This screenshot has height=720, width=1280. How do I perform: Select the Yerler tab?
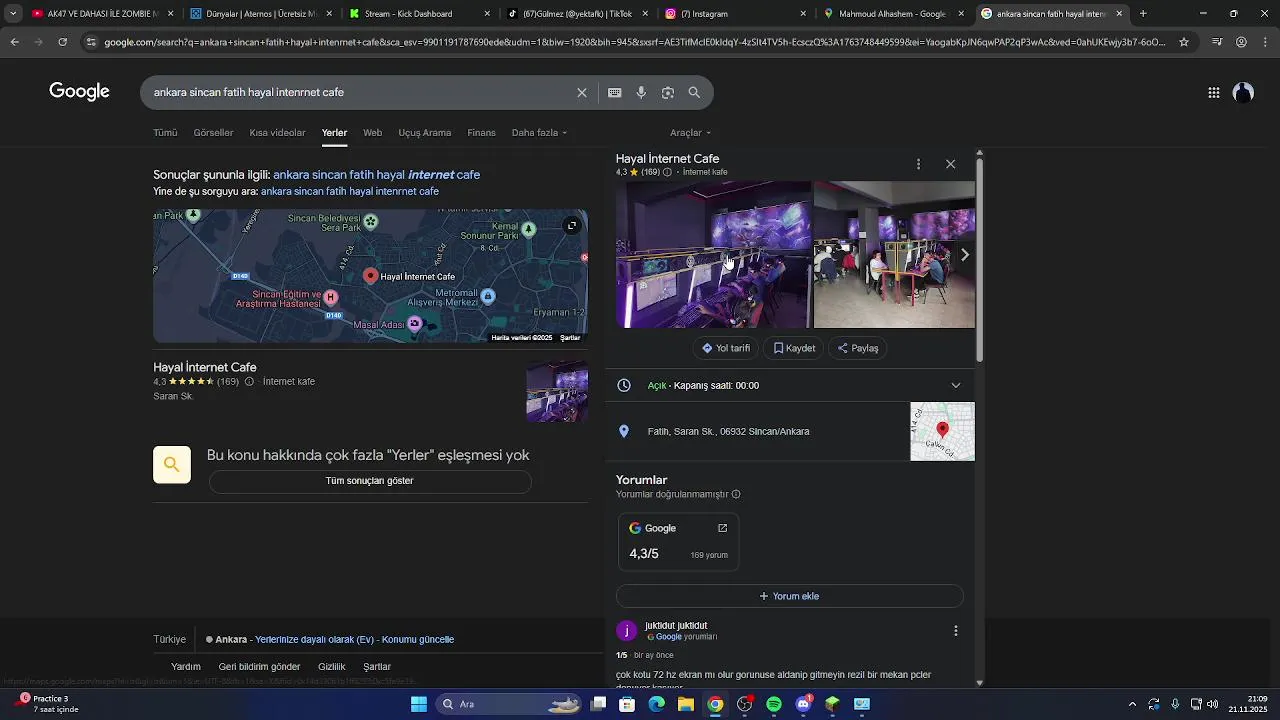(334, 133)
